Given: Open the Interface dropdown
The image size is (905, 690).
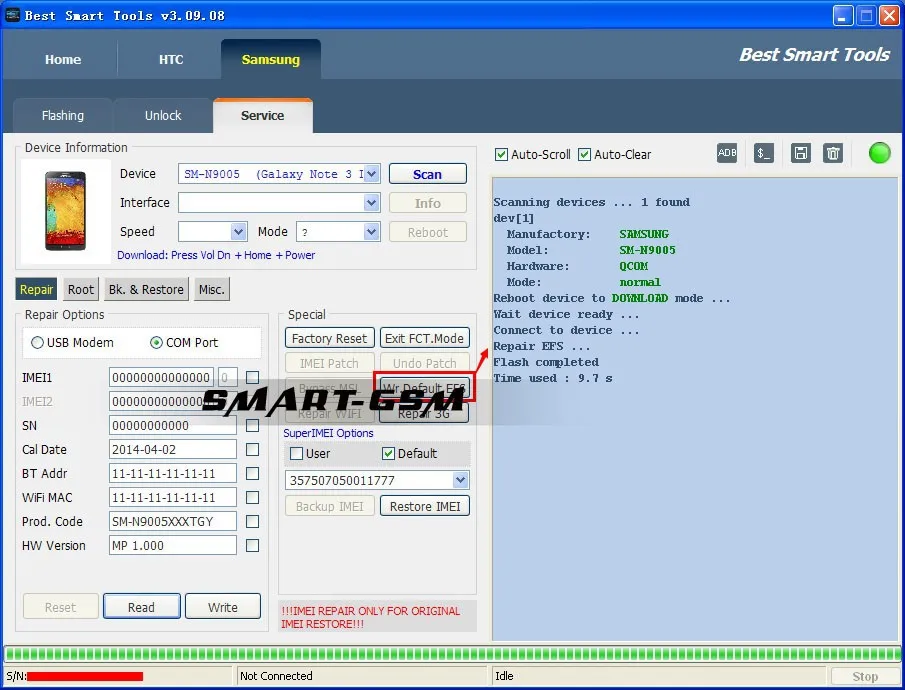Looking at the screenshot, I should pos(372,203).
